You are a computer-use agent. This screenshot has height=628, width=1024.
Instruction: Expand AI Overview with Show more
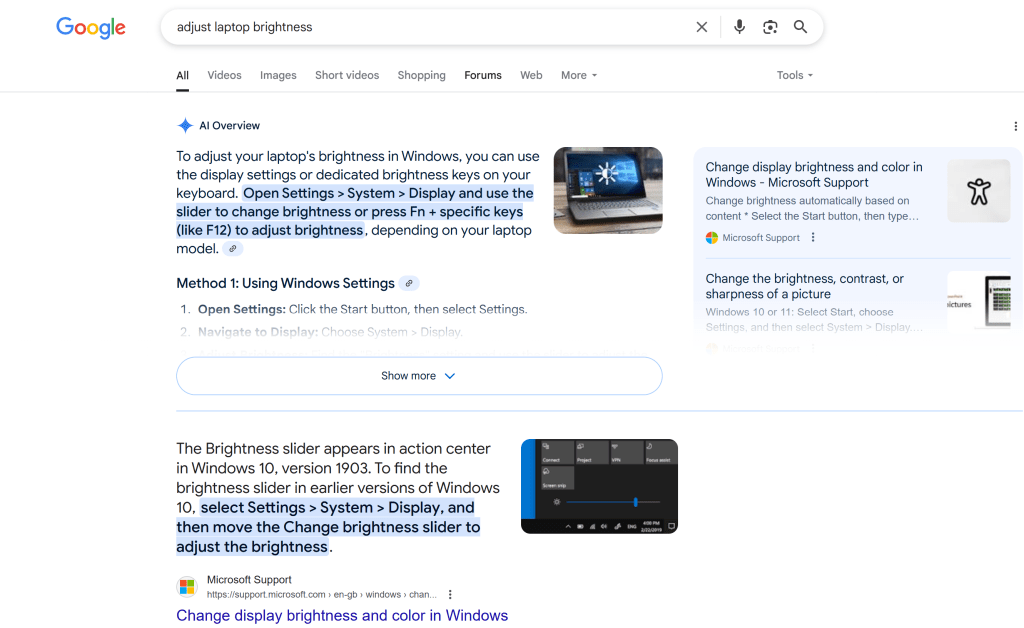point(419,376)
